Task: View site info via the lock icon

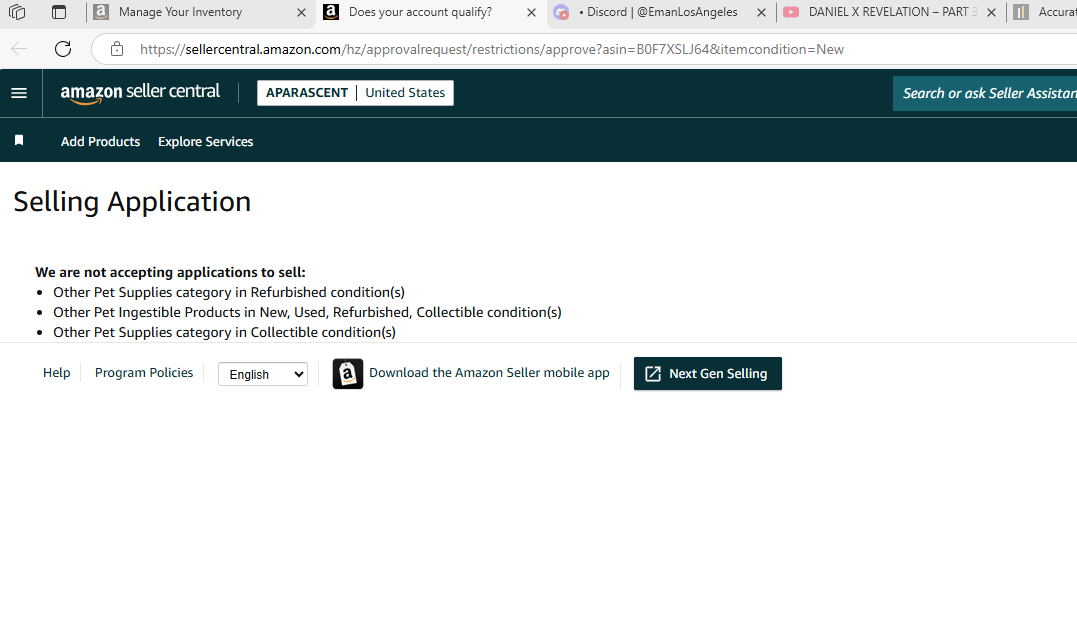Action: [117, 49]
